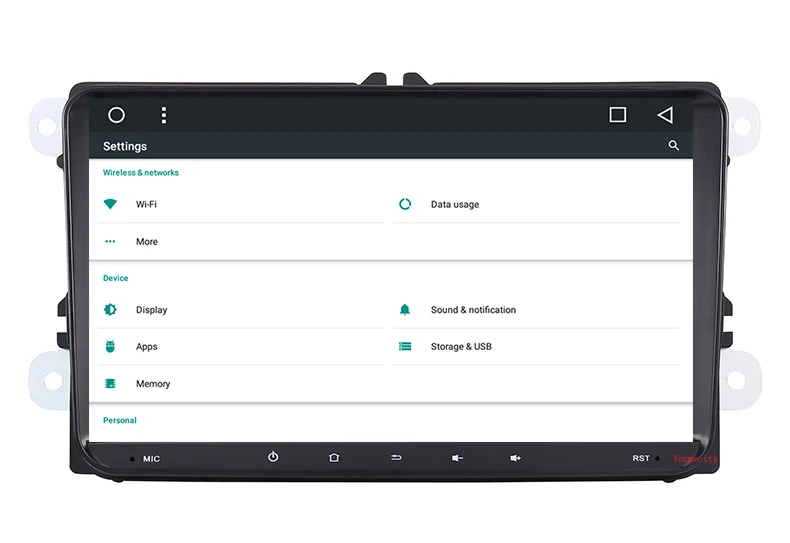Click the Device section header
The width and height of the screenshot is (790, 543).
click(115, 278)
